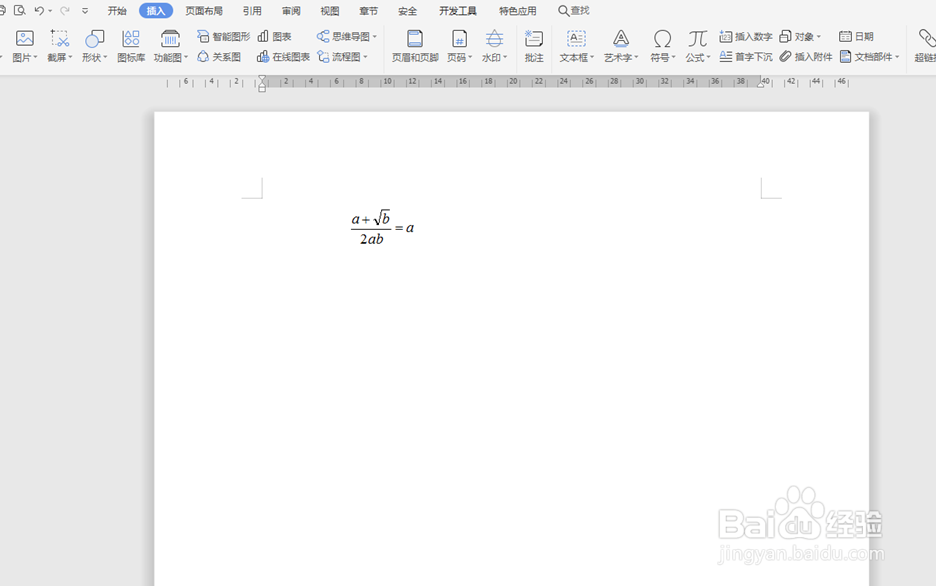
Task: Click the right indent marker on ruler
Action: [760, 84]
